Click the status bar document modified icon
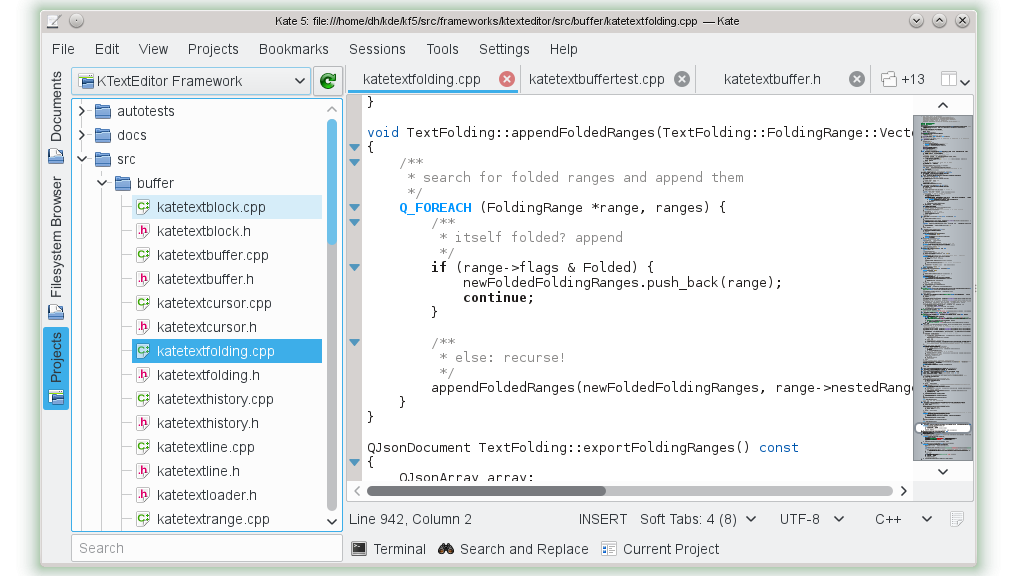Image resolution: width=1017 pixels, height=576 pixels. pos(957,519)
